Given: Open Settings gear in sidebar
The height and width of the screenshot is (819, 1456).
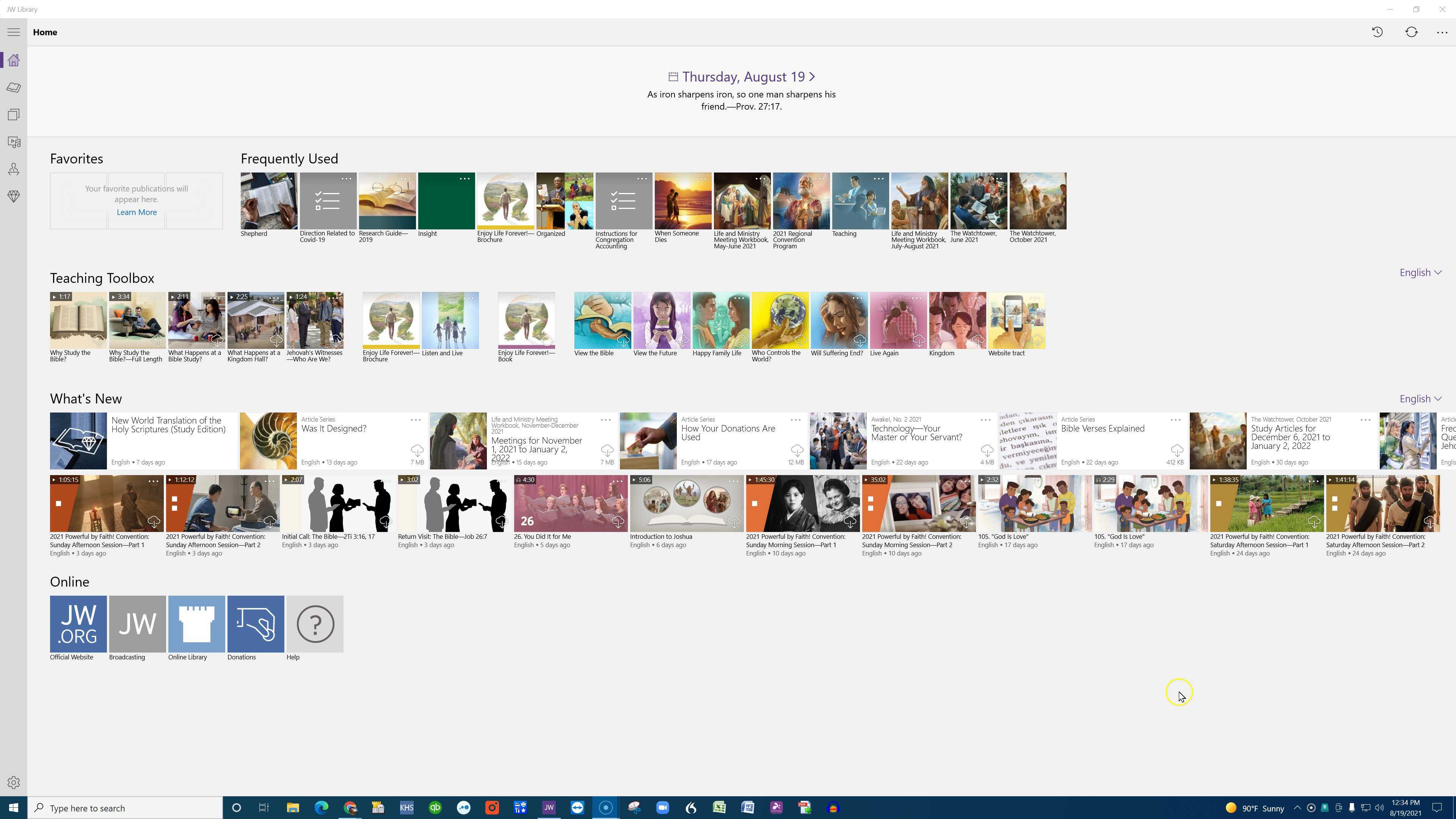Looking at the screenshot, I should (x=14, y=782).
